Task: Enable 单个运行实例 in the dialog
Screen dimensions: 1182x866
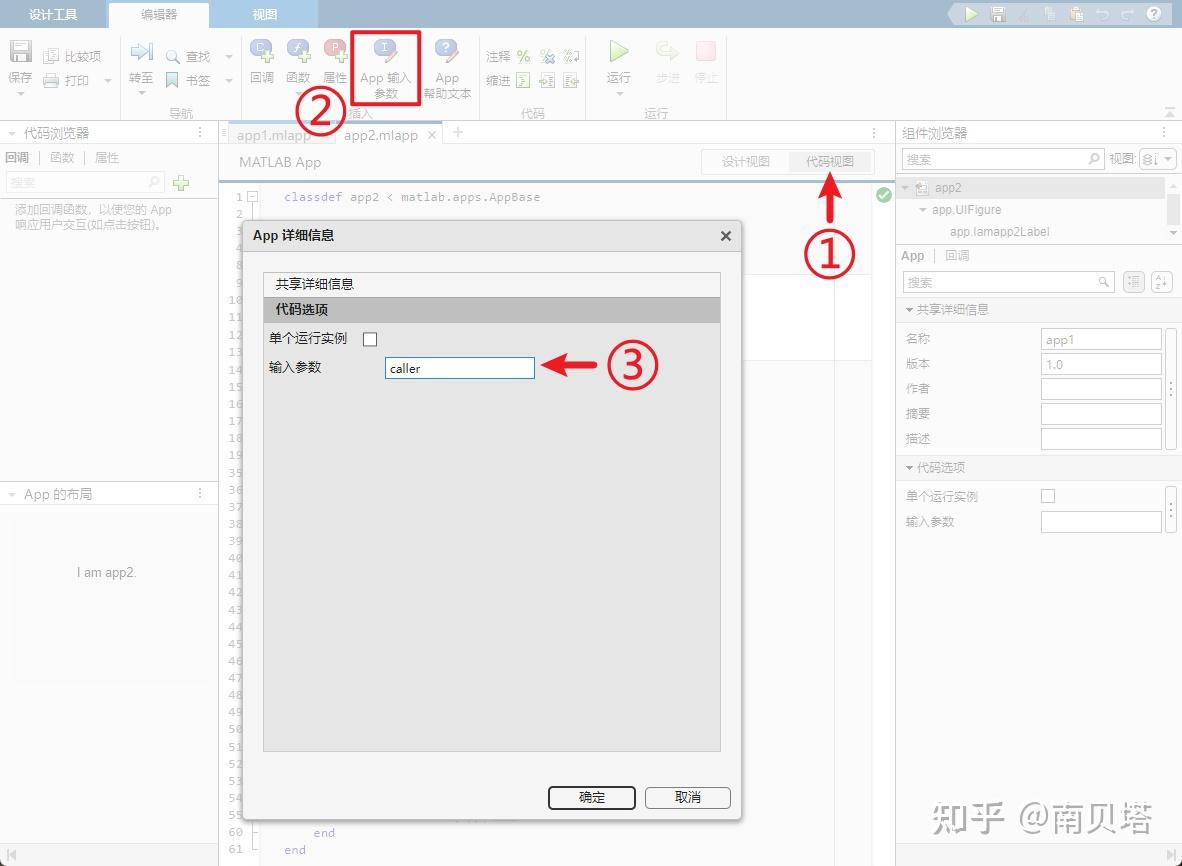Action: pos(370,339)
